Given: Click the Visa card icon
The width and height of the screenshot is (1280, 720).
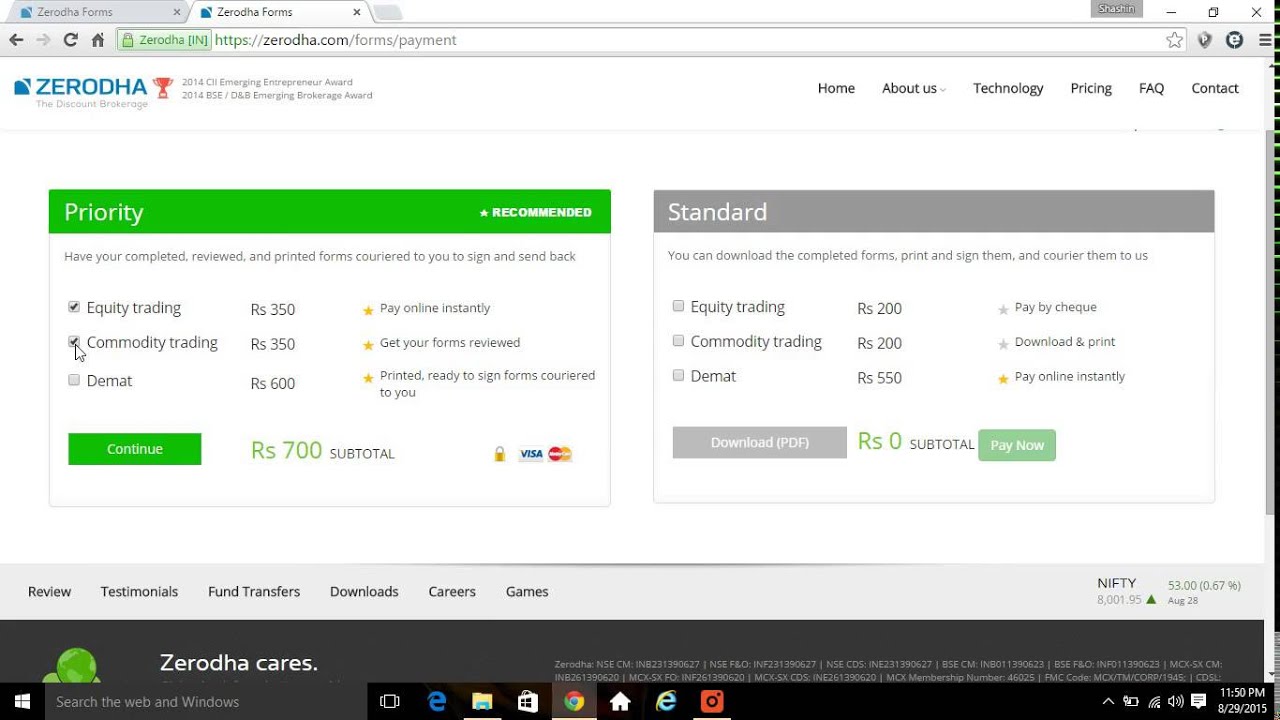Looking at the screenshot, I should coord(531,454).
